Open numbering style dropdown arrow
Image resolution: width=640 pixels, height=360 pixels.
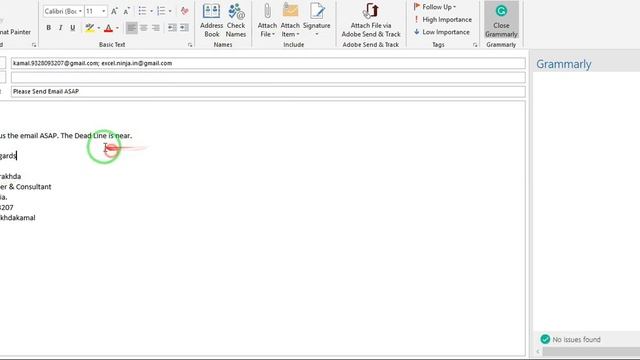170,11
